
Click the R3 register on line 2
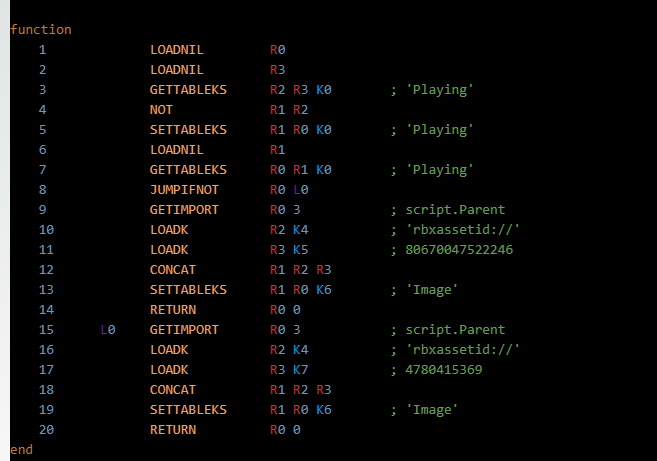[278, 69]
